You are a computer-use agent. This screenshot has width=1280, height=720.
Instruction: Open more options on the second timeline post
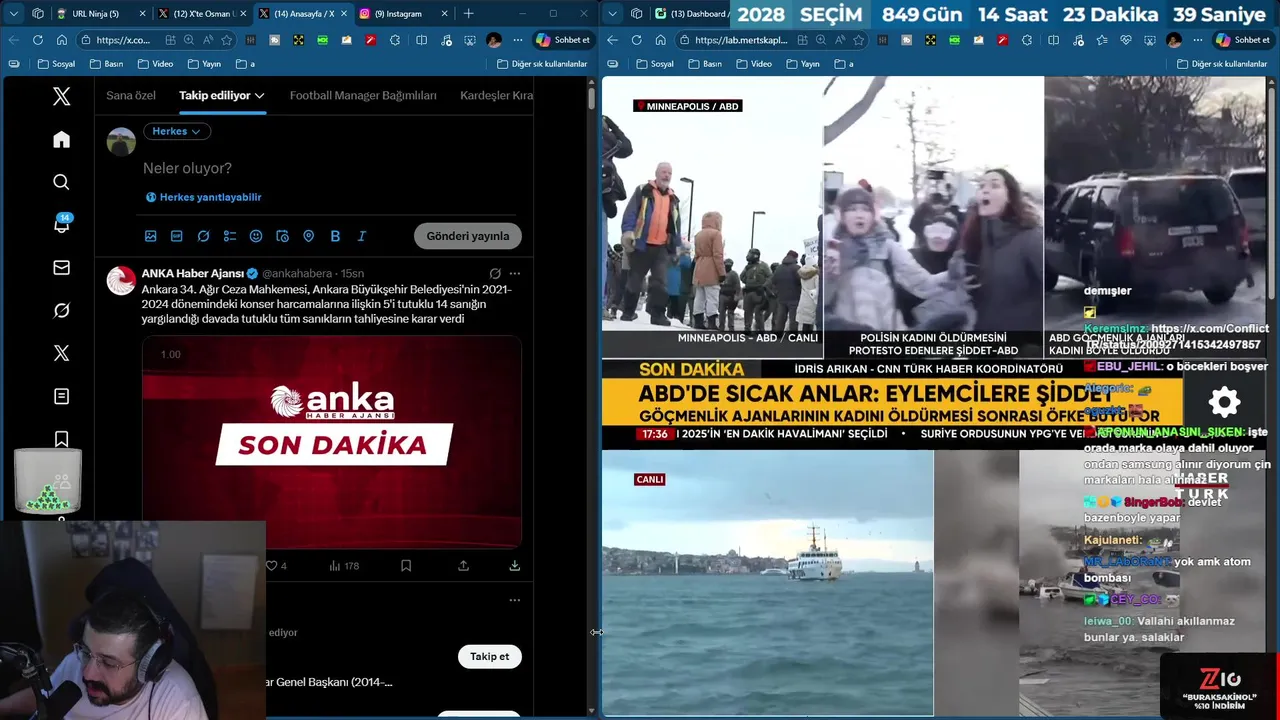514,600
